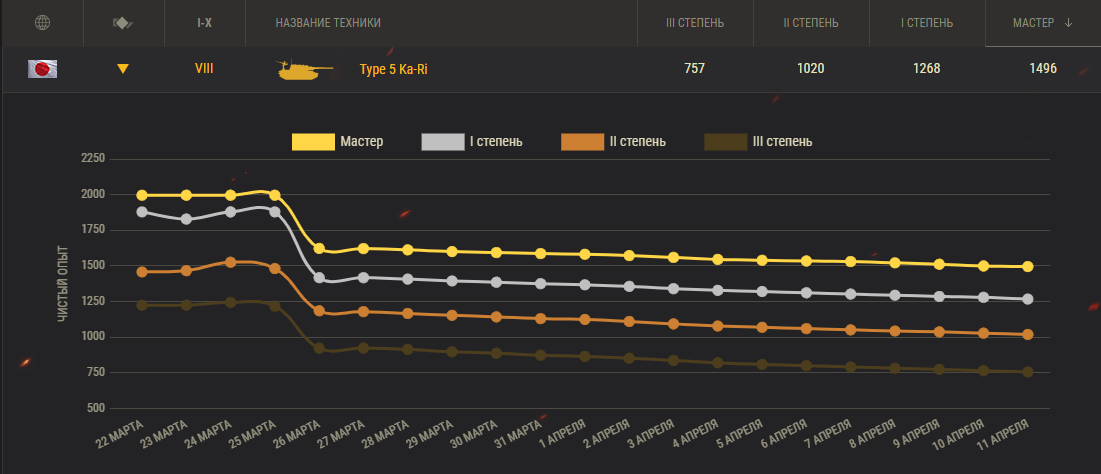Sort by Название техники column
Image resolution: width=1101 pixels, height=474 pixels.
click(328, 23)
